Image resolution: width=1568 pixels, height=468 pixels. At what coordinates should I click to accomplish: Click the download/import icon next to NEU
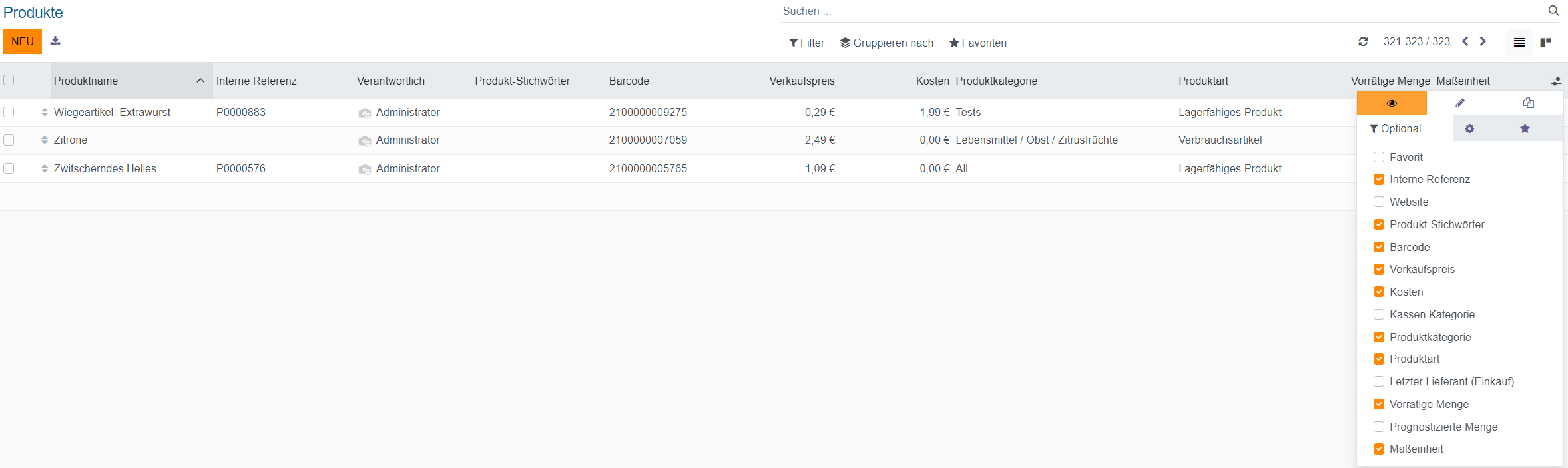point(55,41)
